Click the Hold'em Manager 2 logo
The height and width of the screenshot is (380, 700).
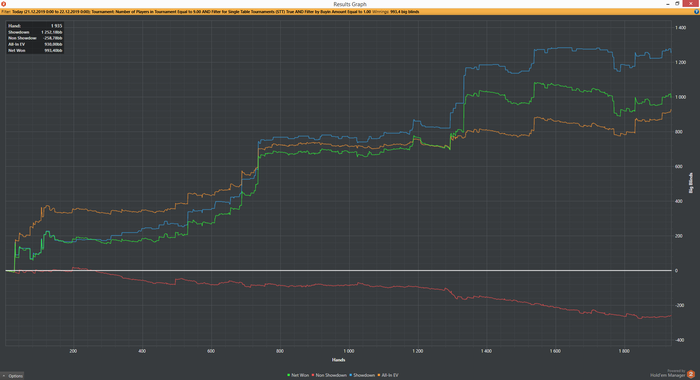pos(691,374)
